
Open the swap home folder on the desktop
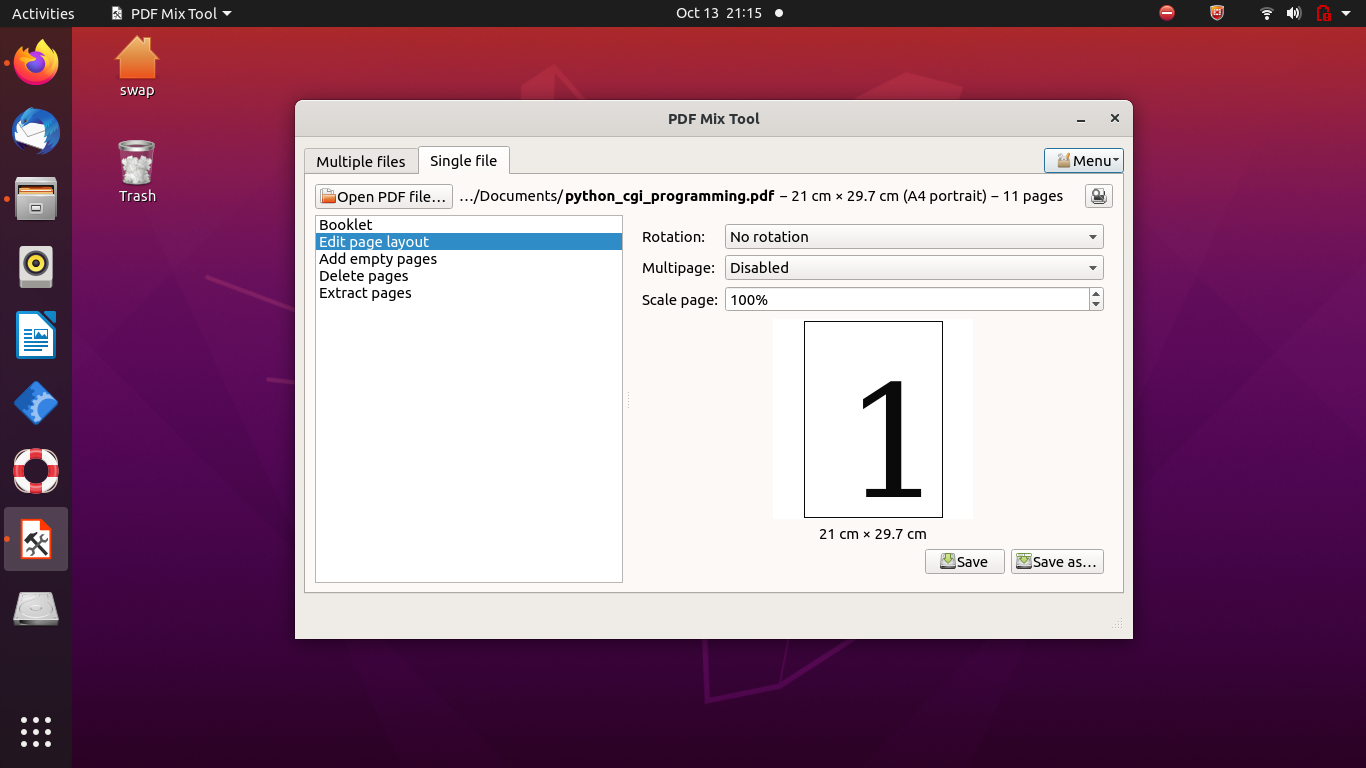[137, 67]
